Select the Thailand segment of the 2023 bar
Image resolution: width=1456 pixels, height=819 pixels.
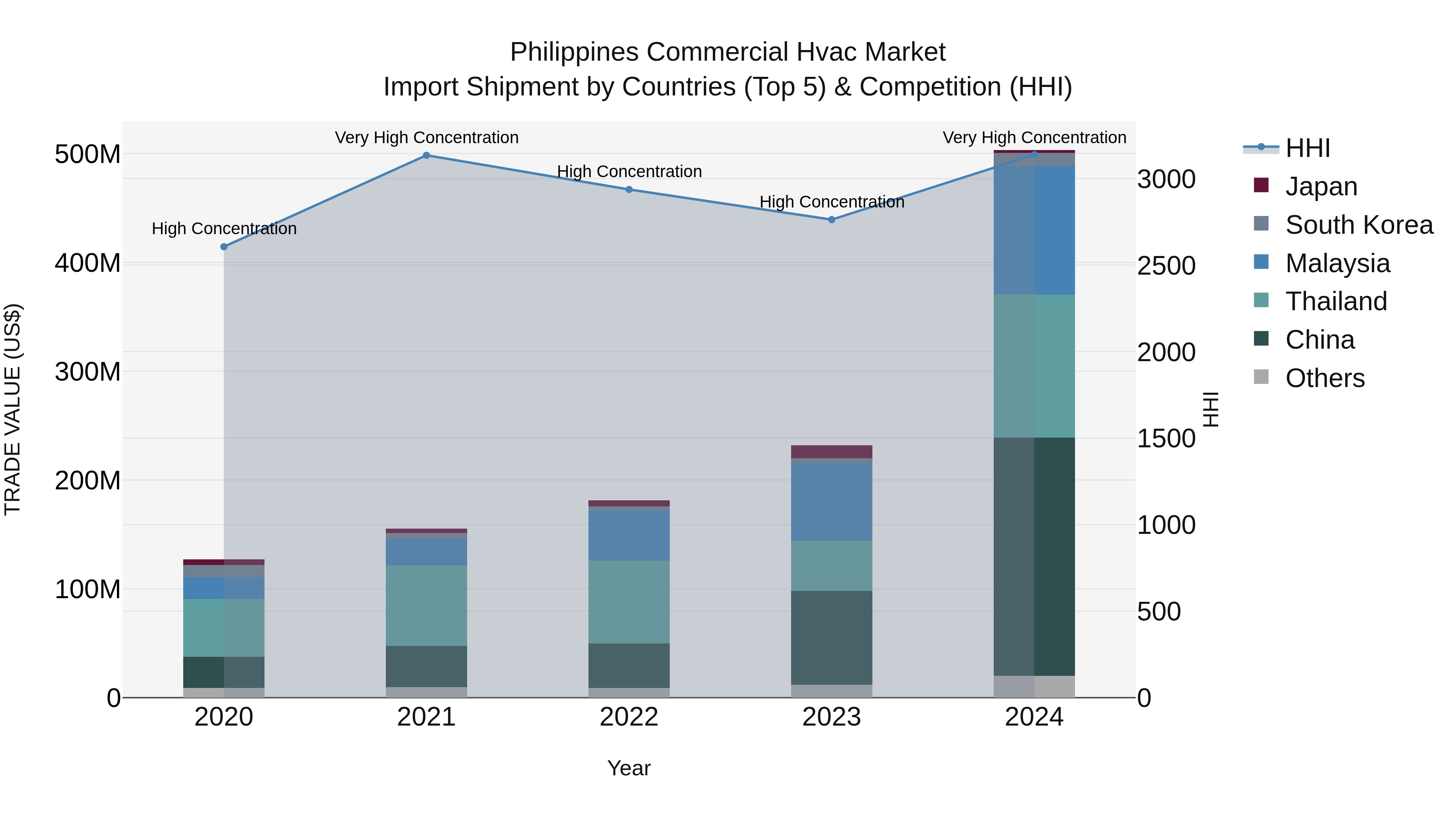(832, 566)
